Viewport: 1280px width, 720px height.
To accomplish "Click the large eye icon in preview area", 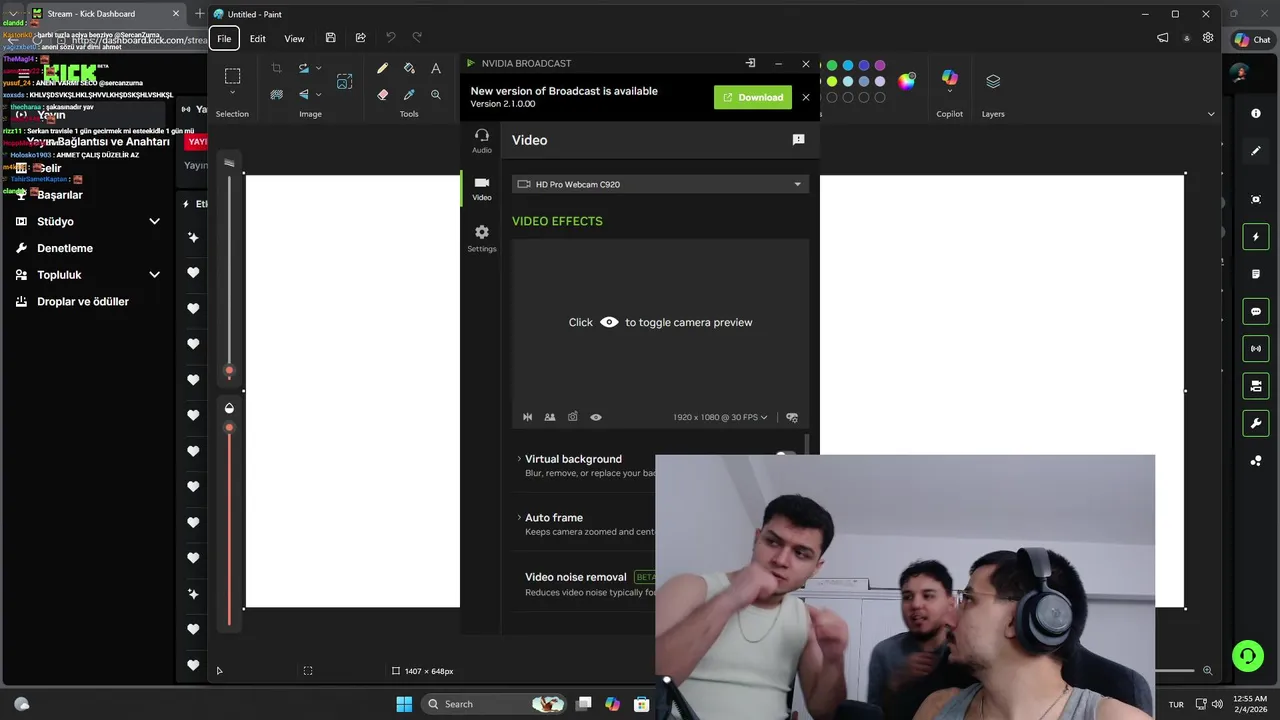I will [x=609, y=322].
